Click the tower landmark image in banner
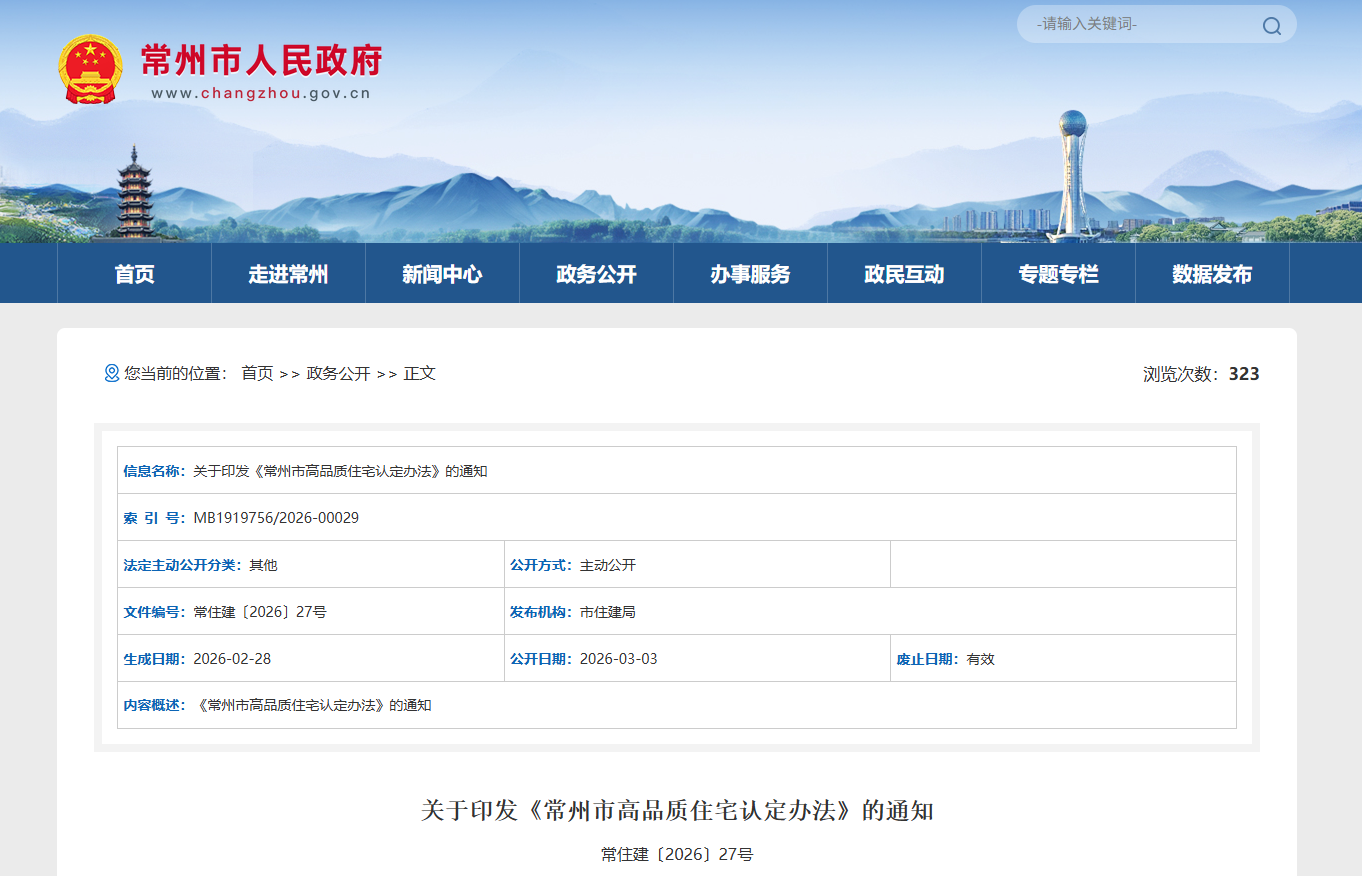 pos(1072,175)
